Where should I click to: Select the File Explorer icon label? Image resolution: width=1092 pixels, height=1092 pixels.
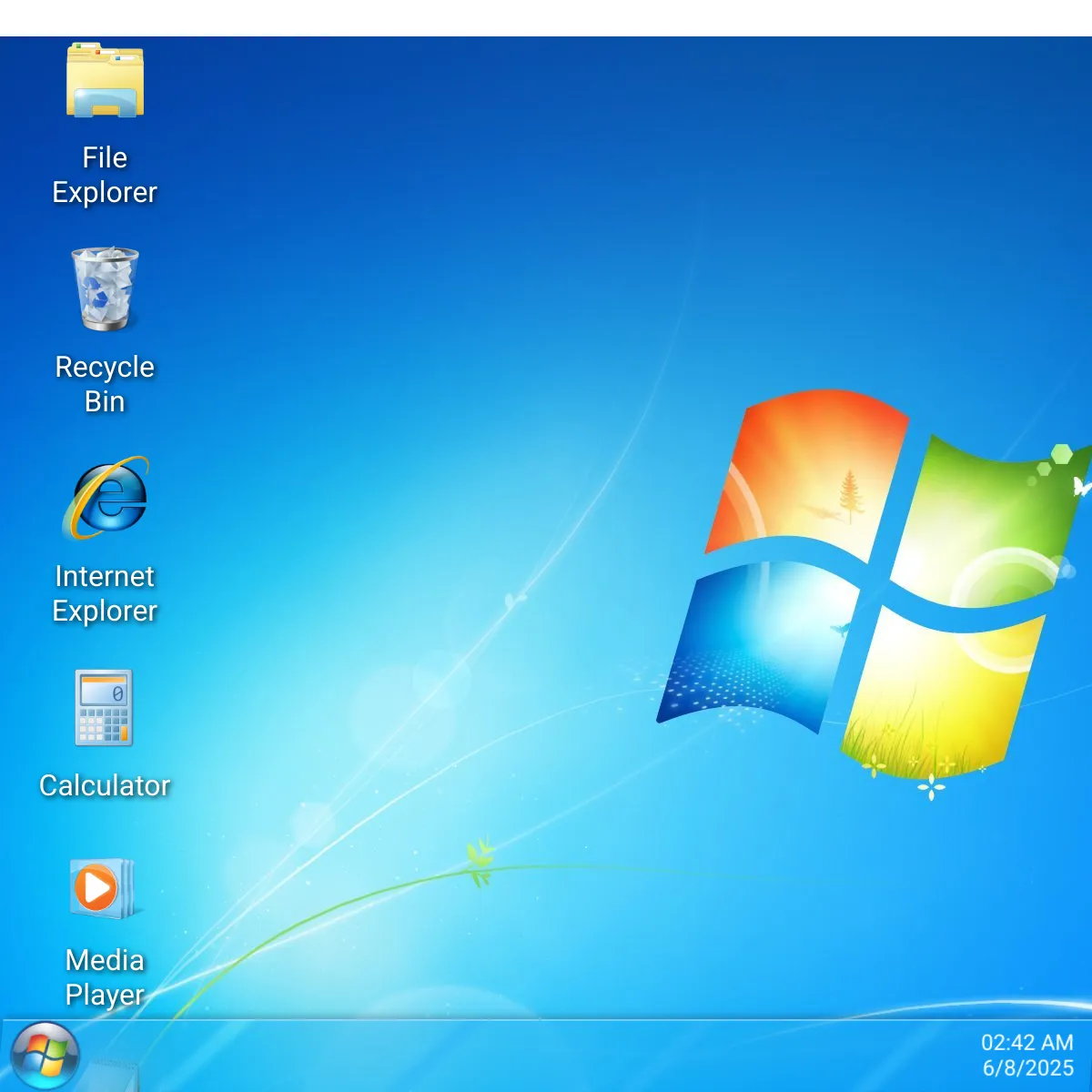click(104, 175)
